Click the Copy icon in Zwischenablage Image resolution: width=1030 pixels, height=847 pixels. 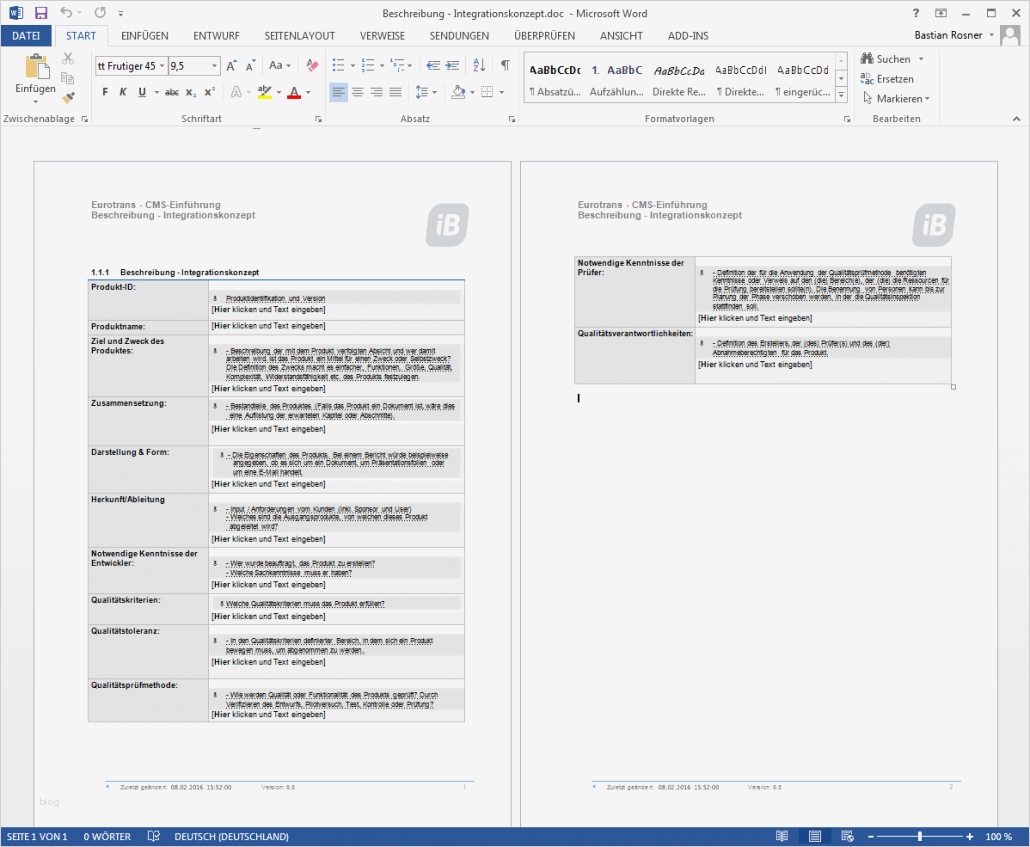(x=68, y=78)
